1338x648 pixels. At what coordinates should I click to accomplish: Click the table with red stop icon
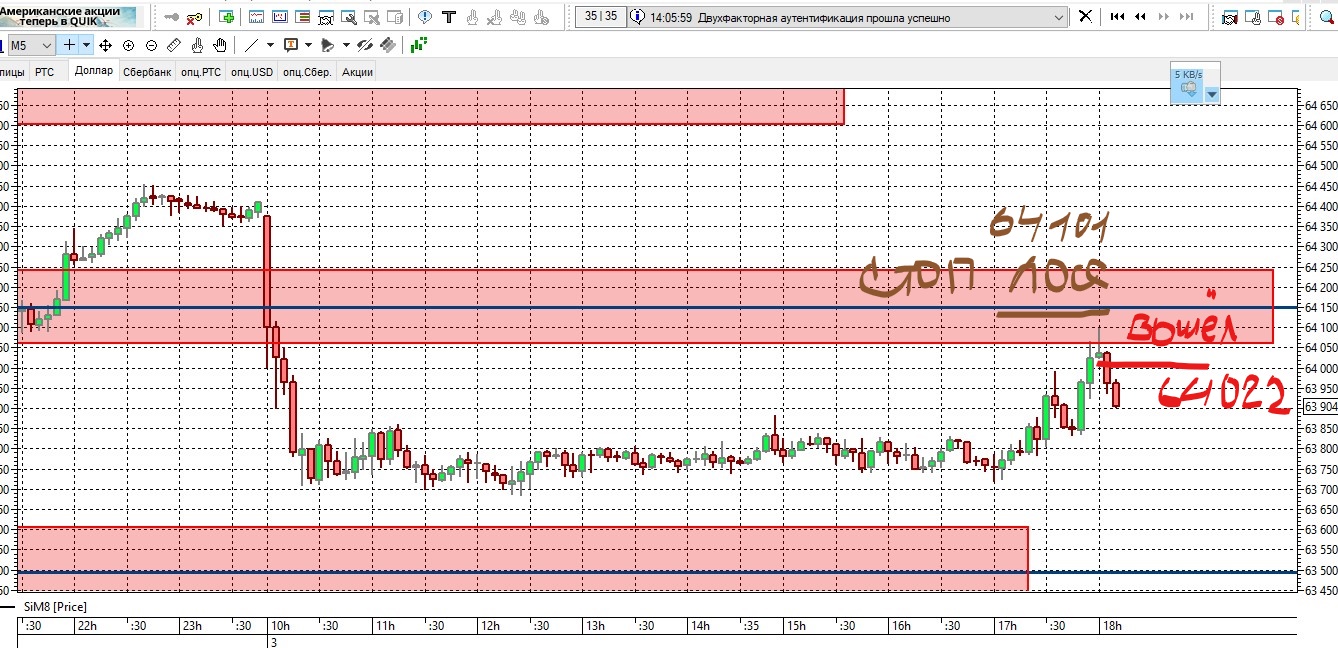pyautogui.click(x=1275, y=18)
